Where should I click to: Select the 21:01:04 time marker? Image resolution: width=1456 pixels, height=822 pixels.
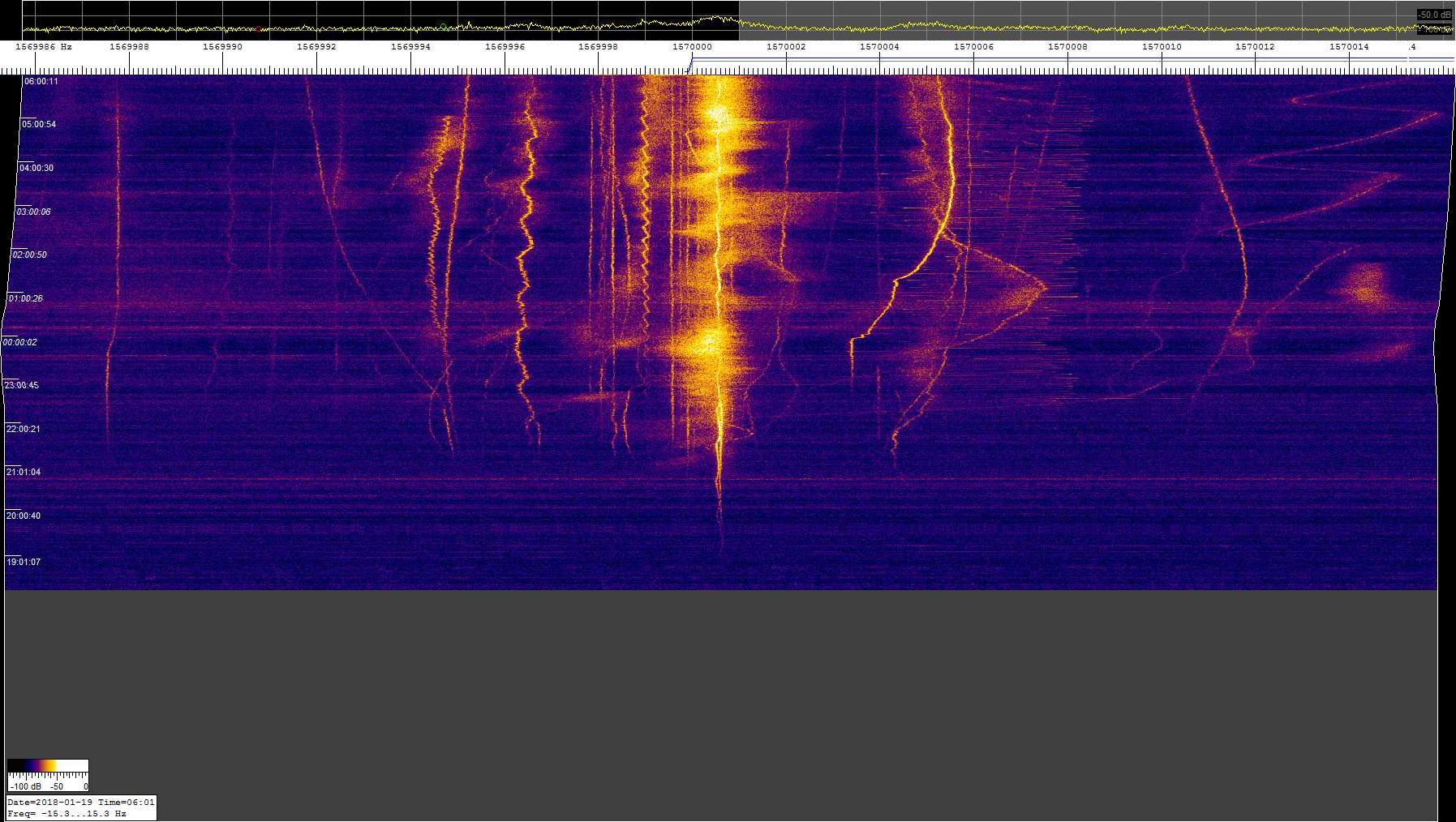24,473
